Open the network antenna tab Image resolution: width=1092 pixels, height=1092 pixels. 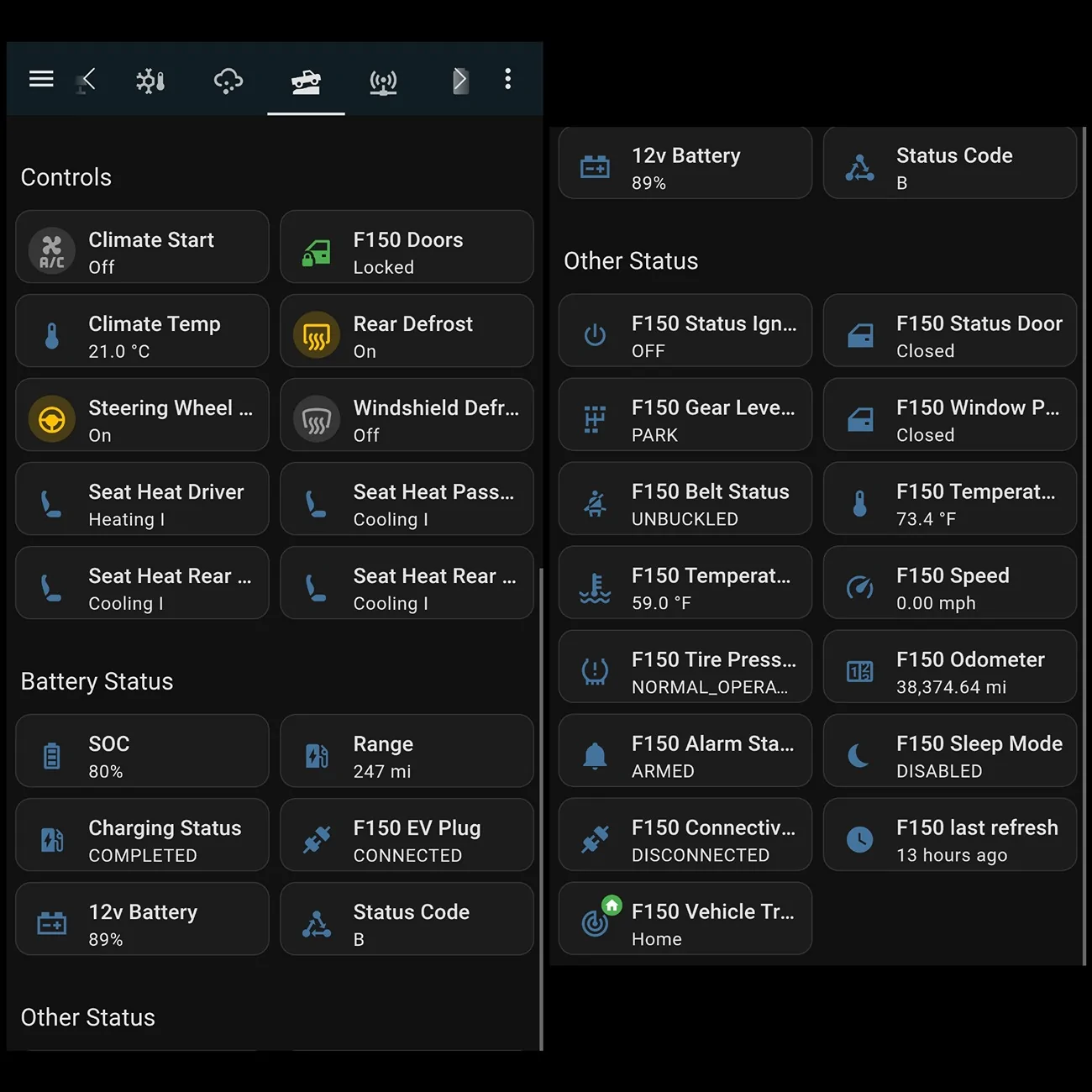coord(383,81)
